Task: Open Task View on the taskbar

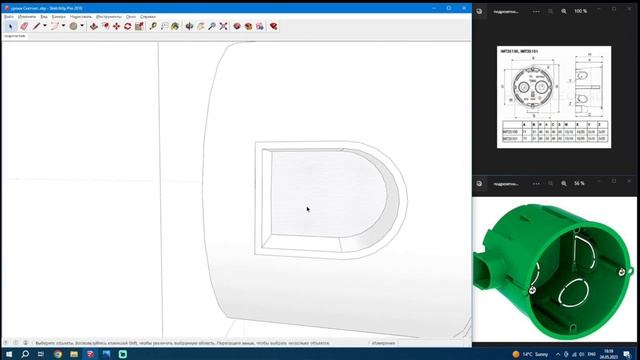Action: coord(40,354)
